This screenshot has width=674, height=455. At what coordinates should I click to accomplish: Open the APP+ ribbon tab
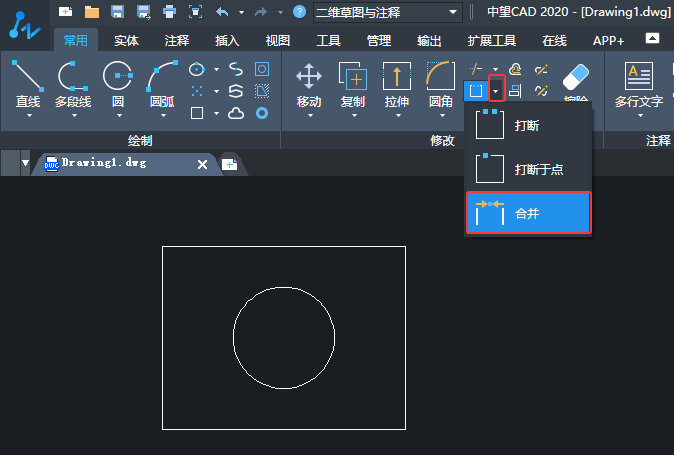coord(608,40)
